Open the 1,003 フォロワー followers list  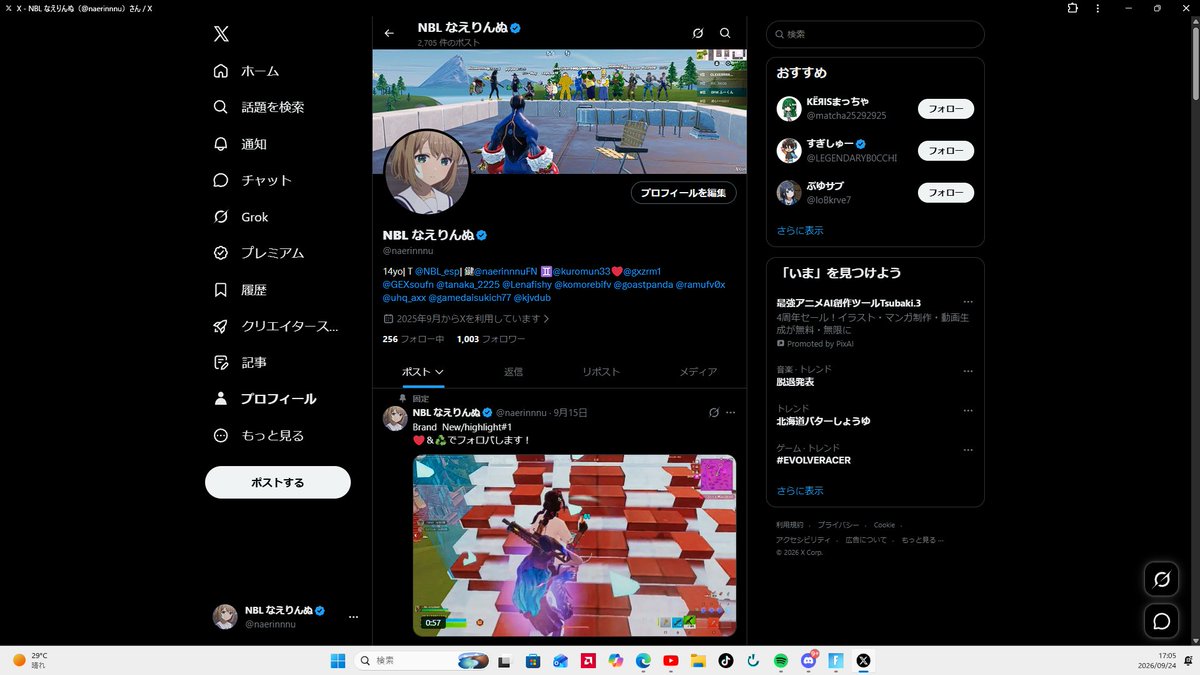click(490, 339)
